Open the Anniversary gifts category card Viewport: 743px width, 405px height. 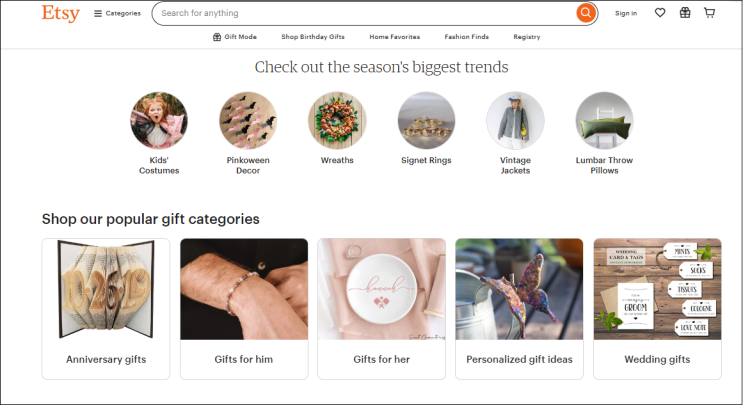coord(106,309)
